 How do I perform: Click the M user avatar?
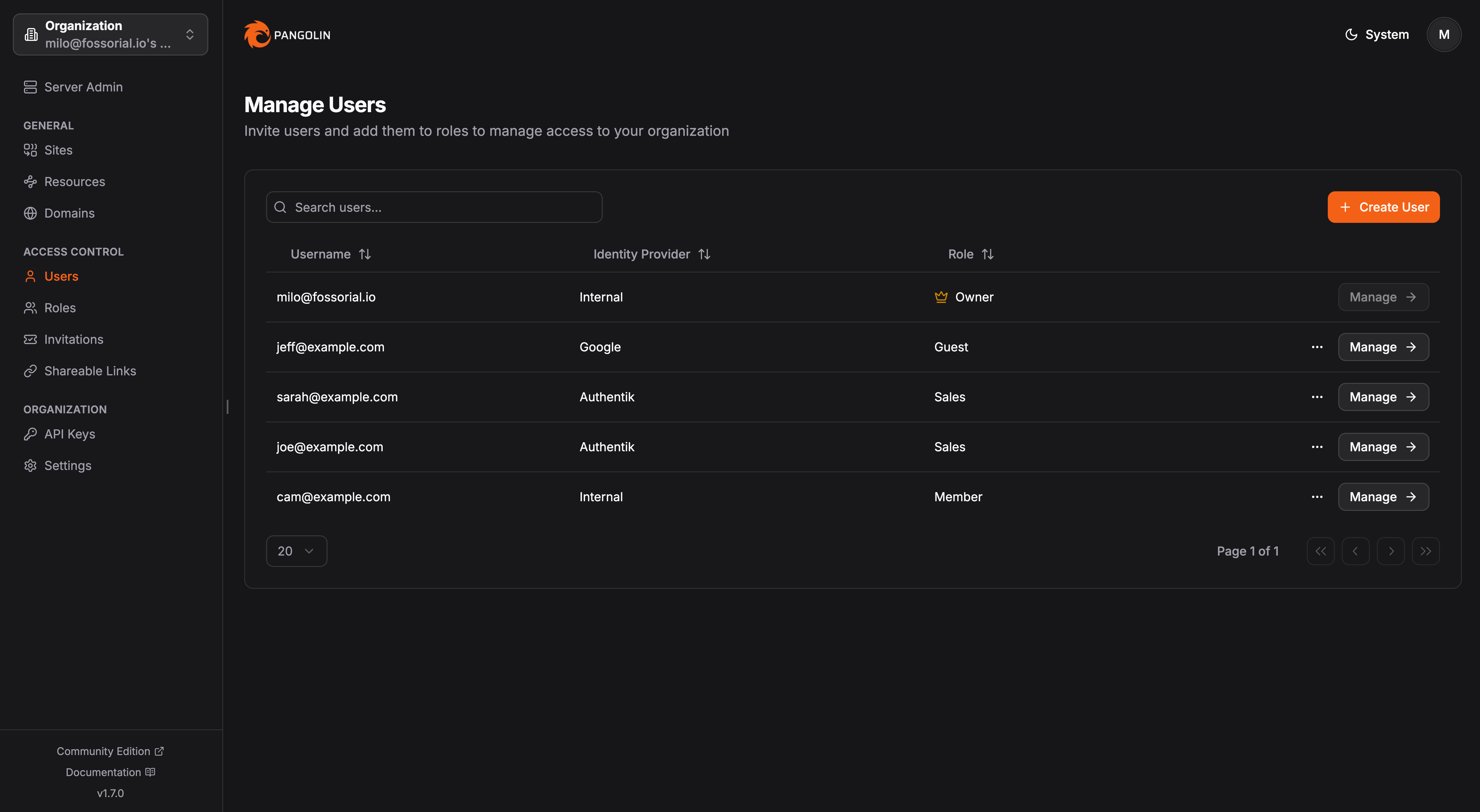tap(1443, 34)
